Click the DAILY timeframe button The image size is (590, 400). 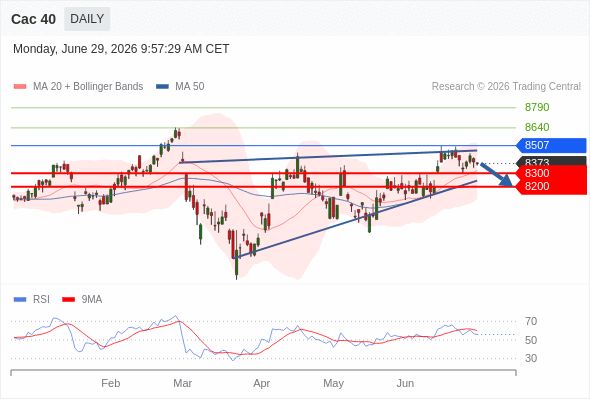coord(87,19)
